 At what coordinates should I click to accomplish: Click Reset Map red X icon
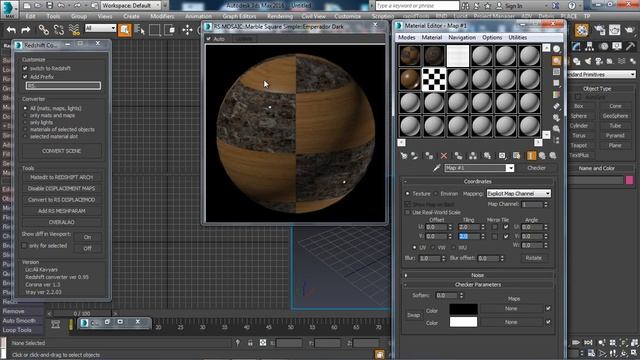pyautogui.click(x=444, y=156)
